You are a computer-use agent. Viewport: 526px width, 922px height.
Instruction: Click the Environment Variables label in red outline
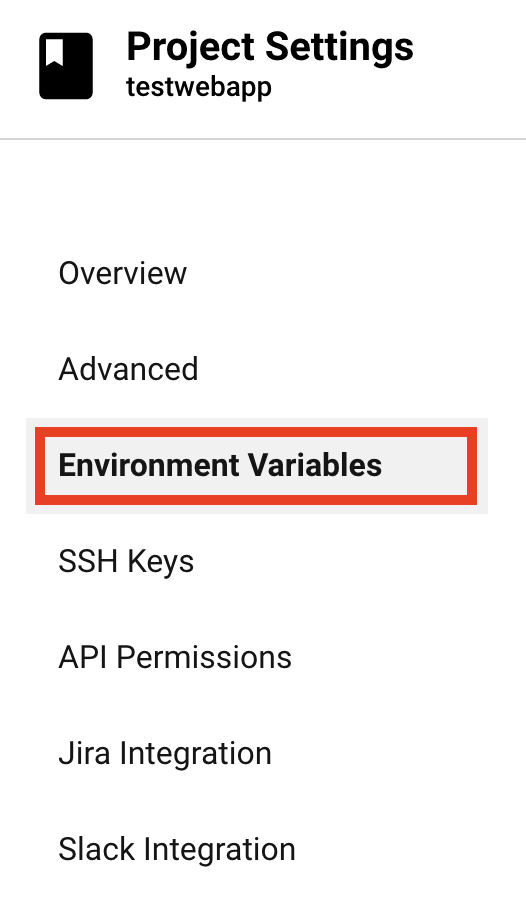220,465
